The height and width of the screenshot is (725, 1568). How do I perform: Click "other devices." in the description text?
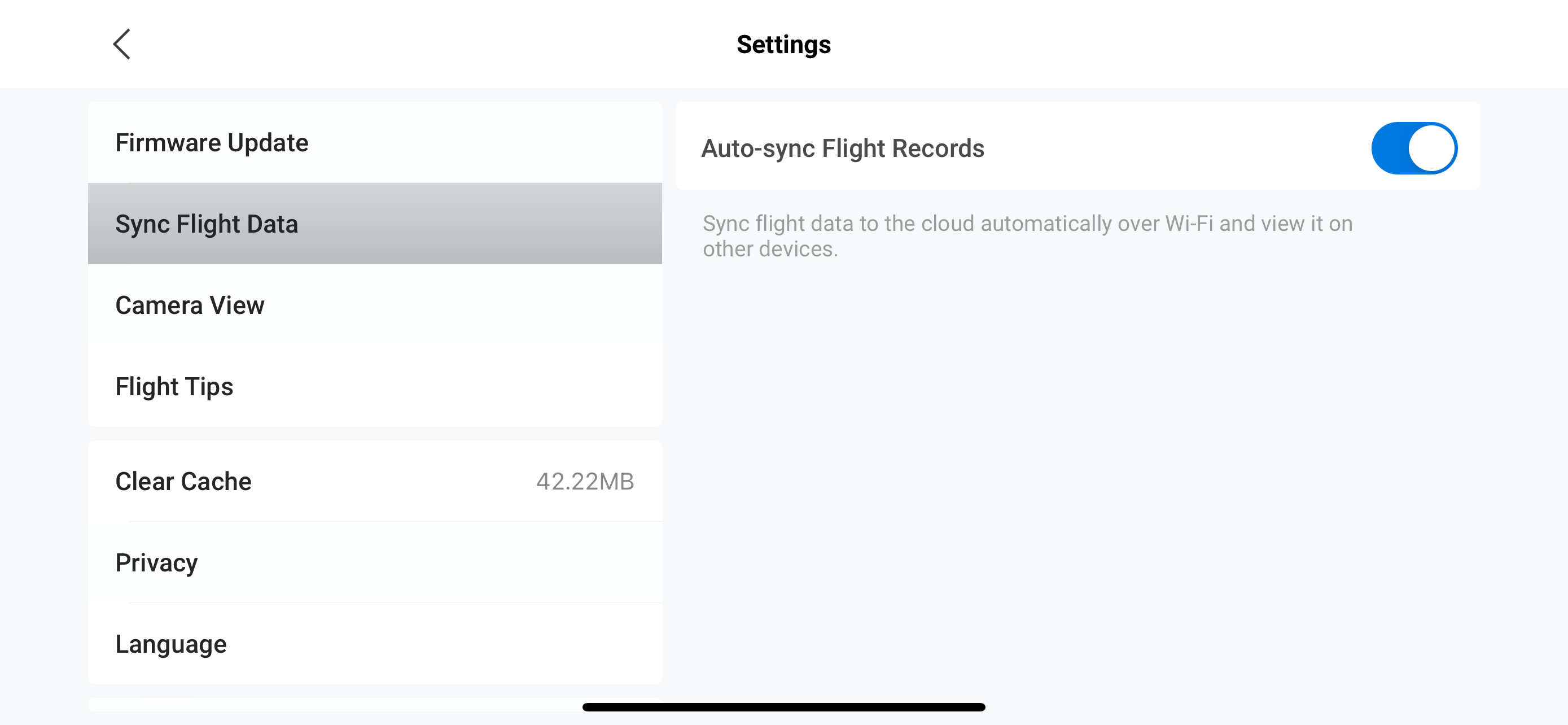(770, 249)
